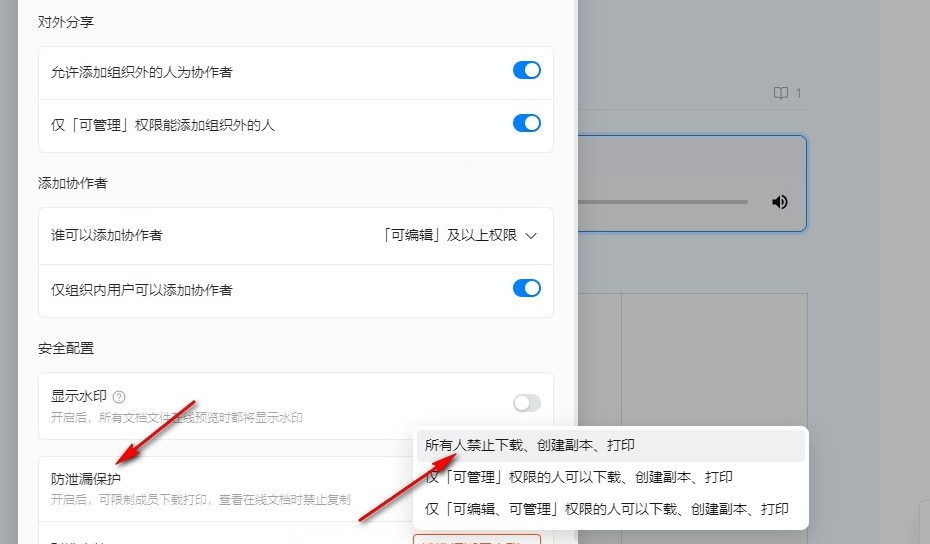This screenshot has width=930, height=544.
Task: Click the book reader count icon
Action: click(781, 93)
